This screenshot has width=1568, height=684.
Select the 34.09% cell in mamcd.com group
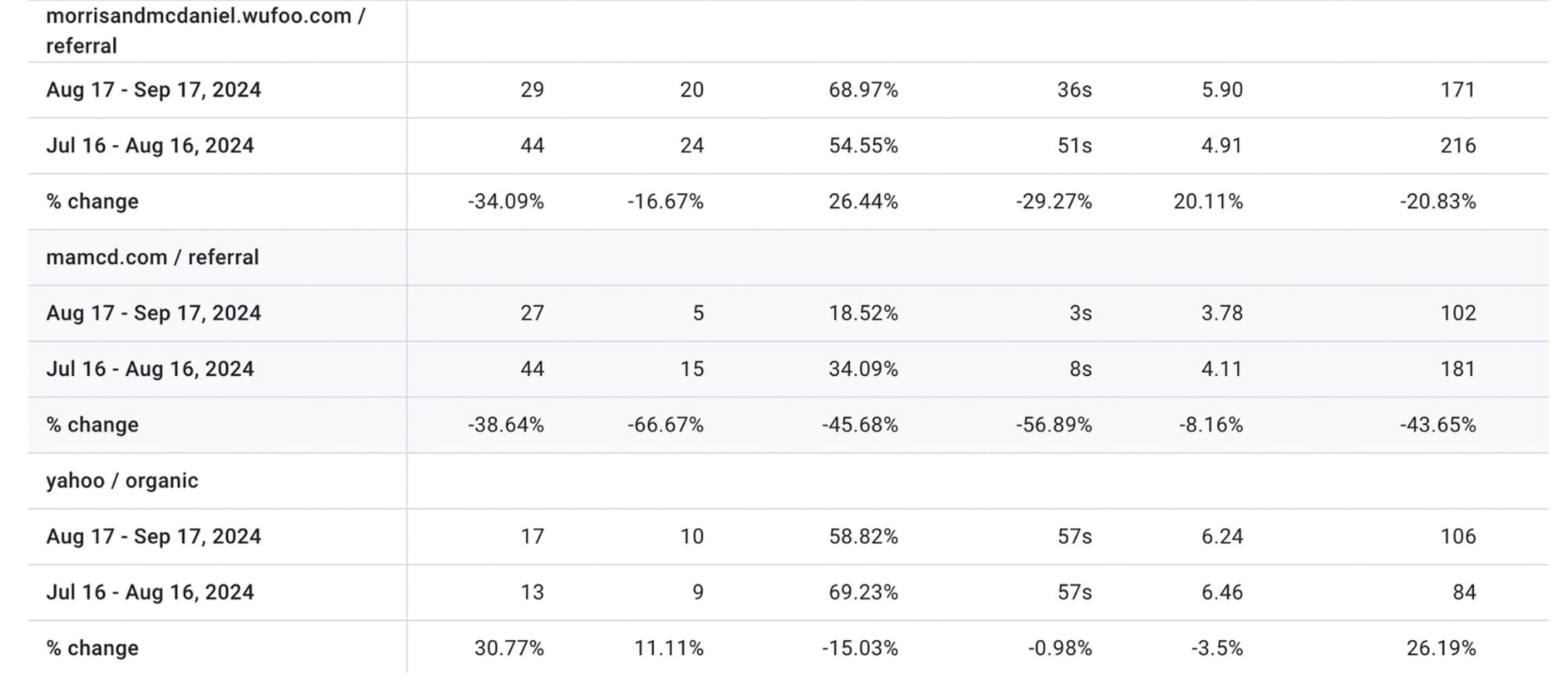click(863, 369)
